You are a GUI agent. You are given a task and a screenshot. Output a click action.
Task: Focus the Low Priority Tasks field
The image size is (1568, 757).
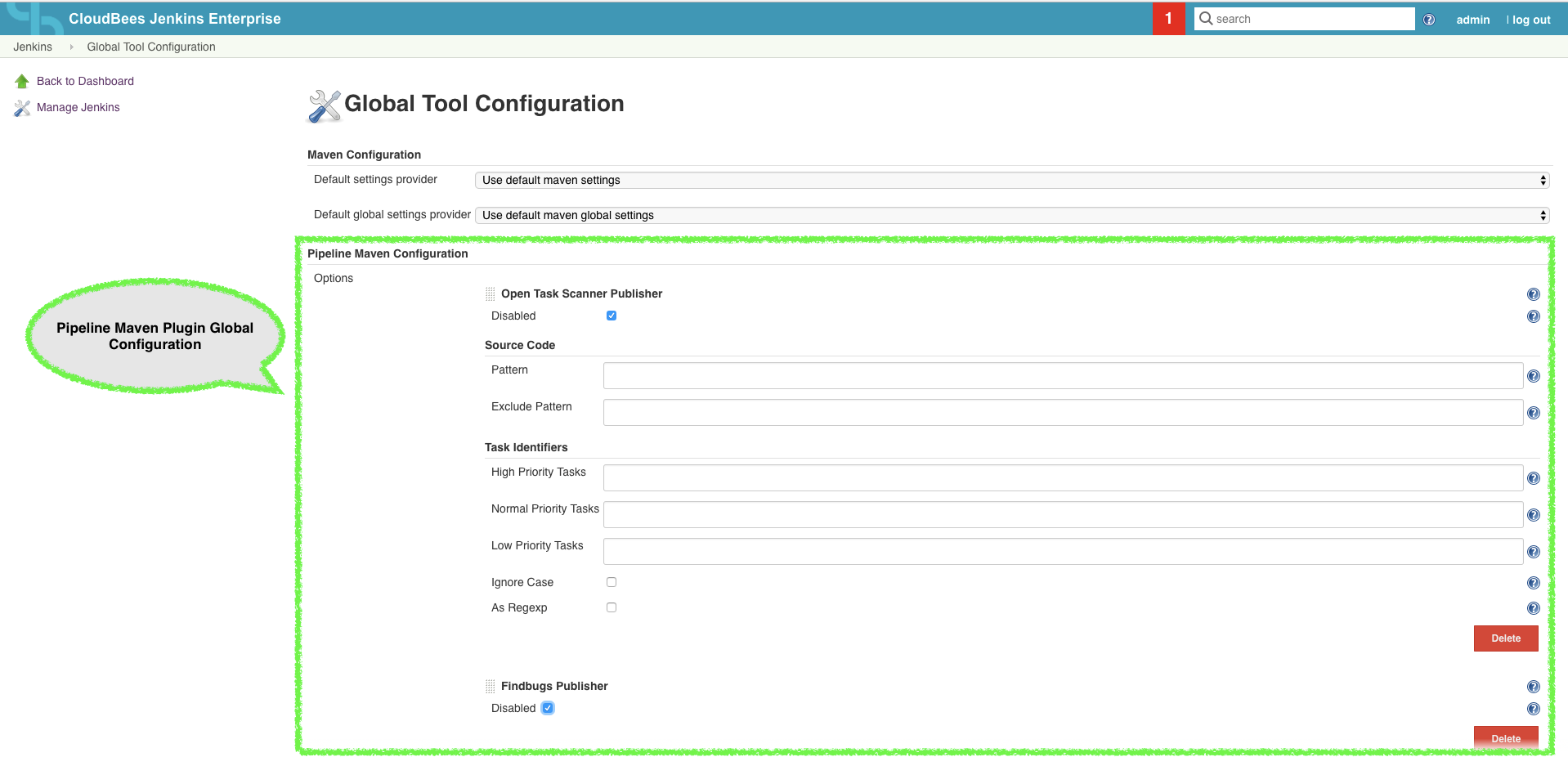(x=1063, y=552)
